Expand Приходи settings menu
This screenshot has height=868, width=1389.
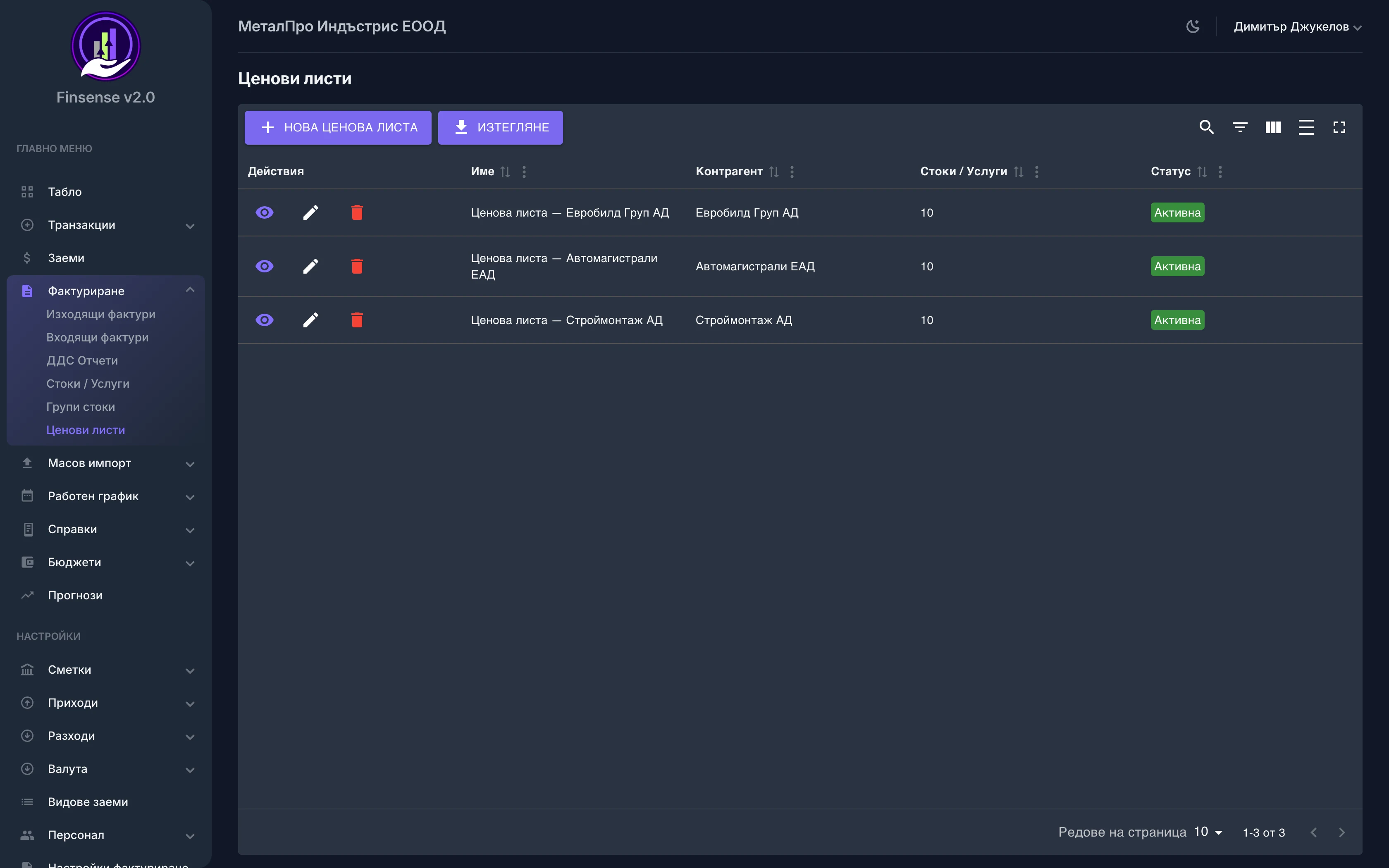pyautogui.click(x=105, y=703)
